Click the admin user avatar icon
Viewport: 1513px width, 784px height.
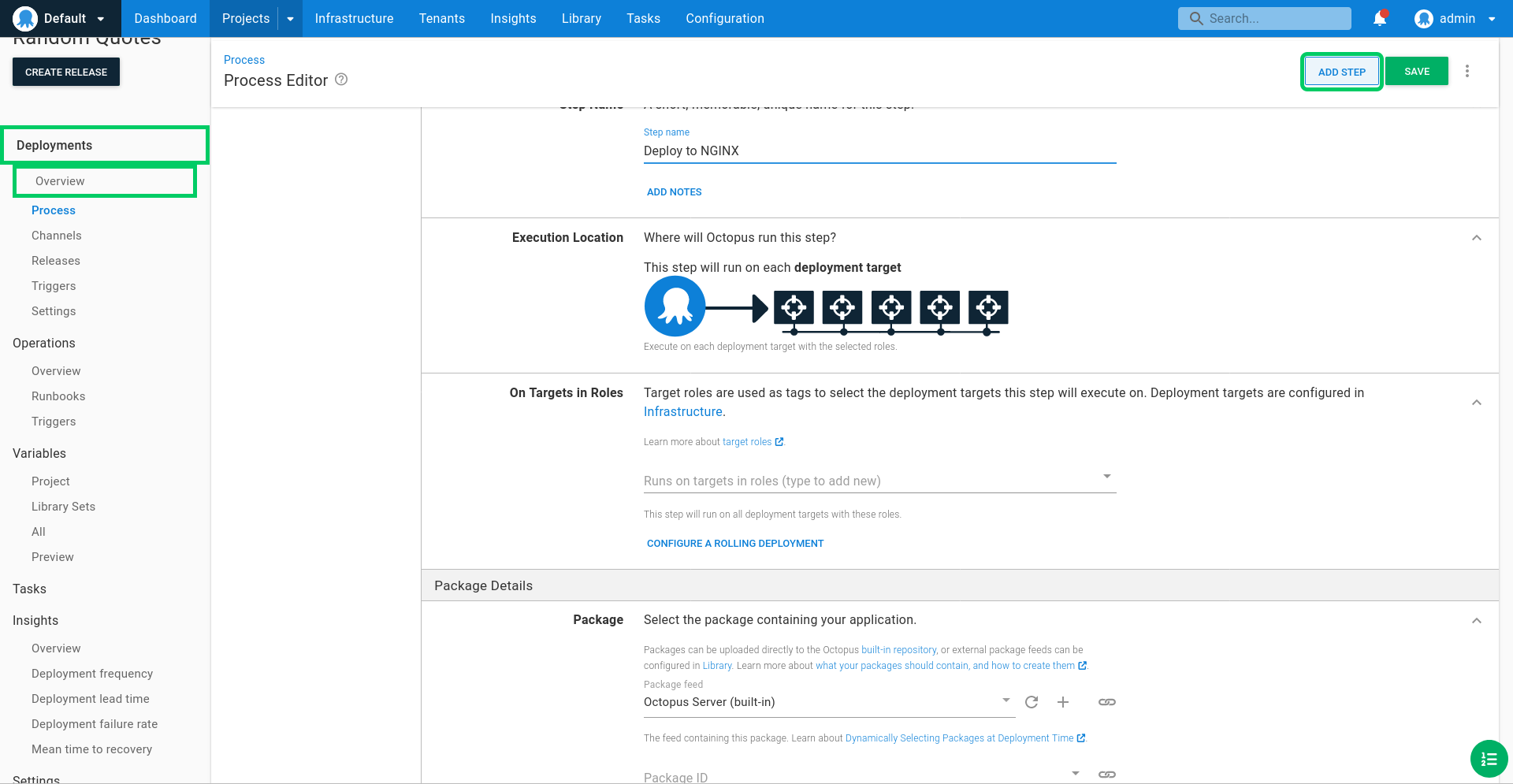coord(1424,18)
